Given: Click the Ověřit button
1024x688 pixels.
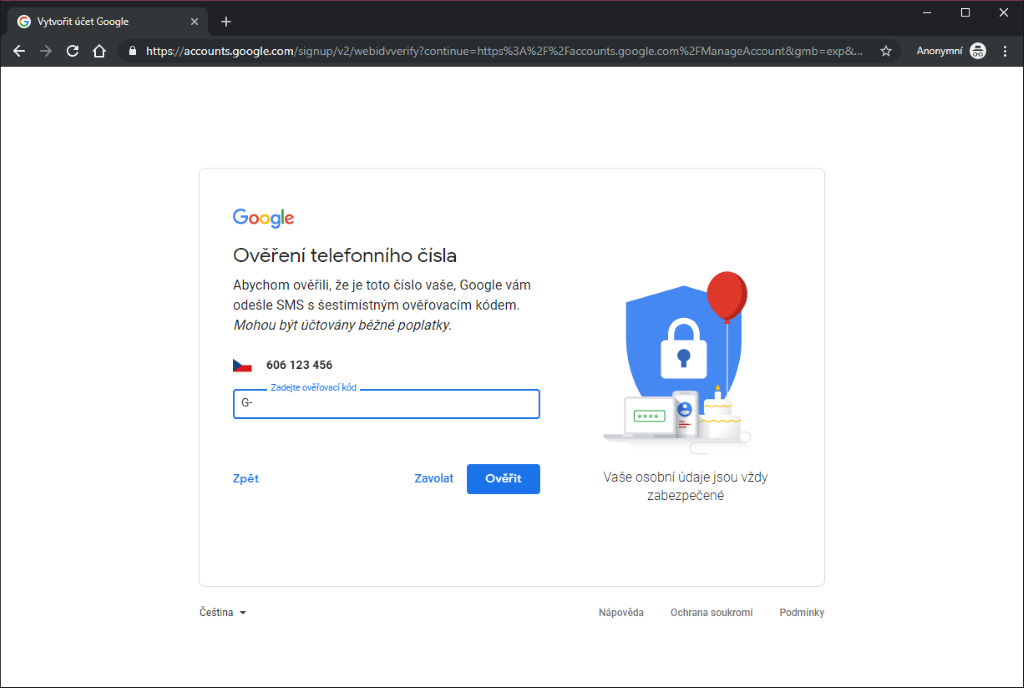Looking at the screenshot, I should coord(503,478).
